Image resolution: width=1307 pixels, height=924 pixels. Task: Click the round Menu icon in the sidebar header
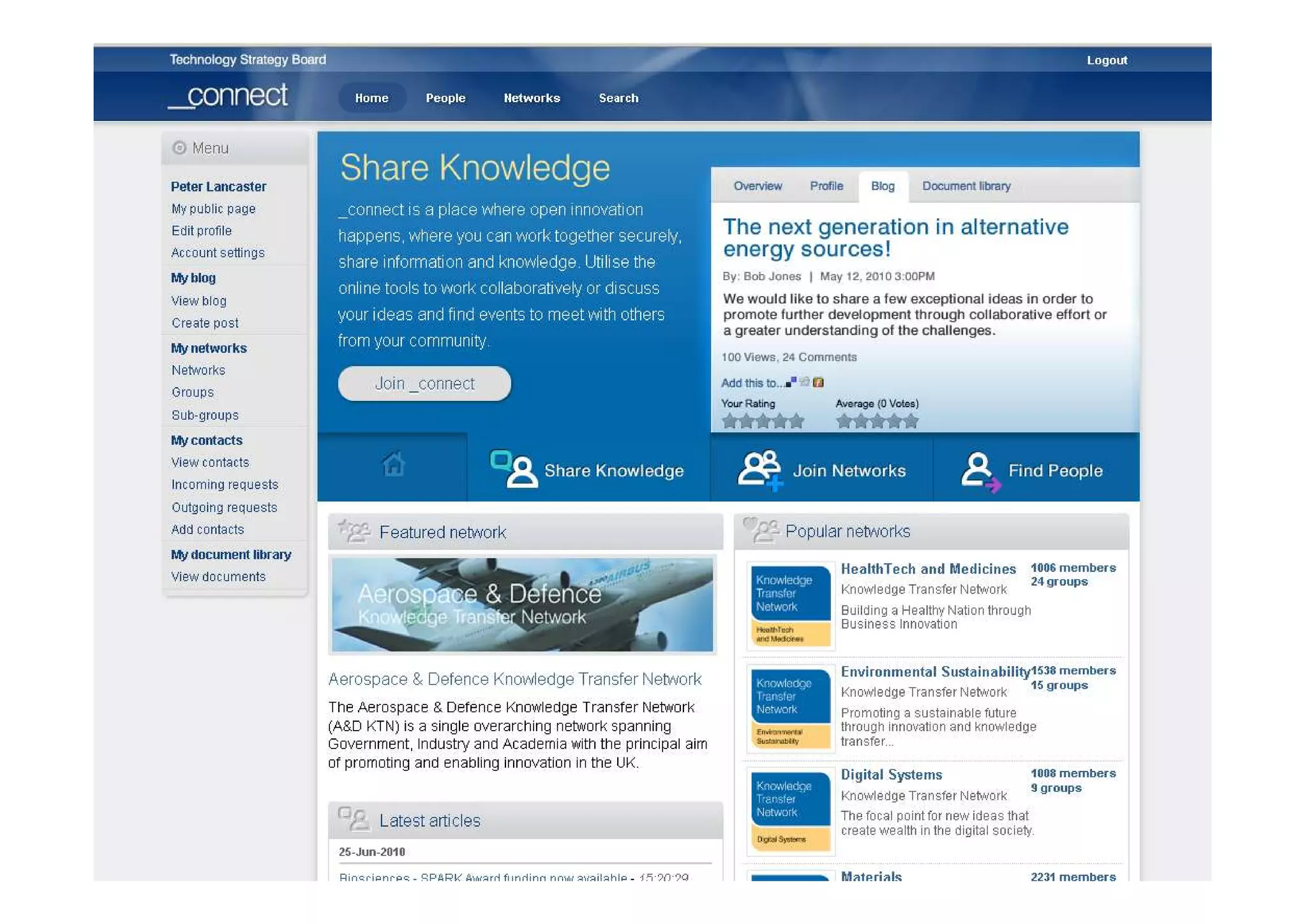click(179, 148)
